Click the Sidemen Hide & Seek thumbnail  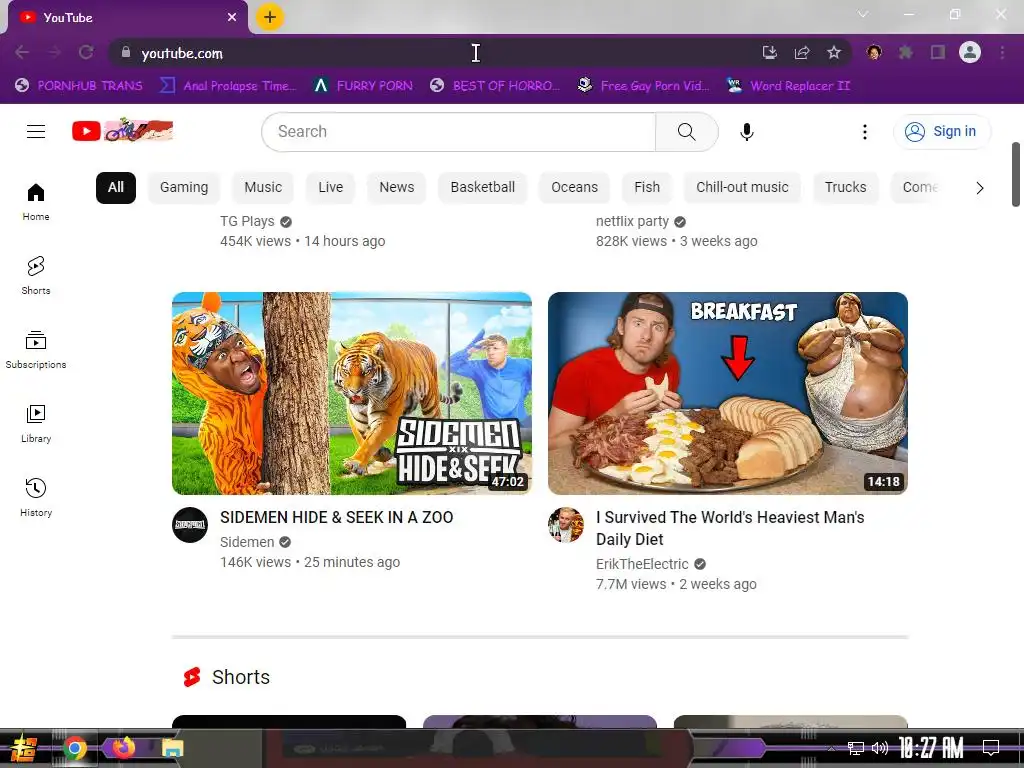(x=352, y=393)
